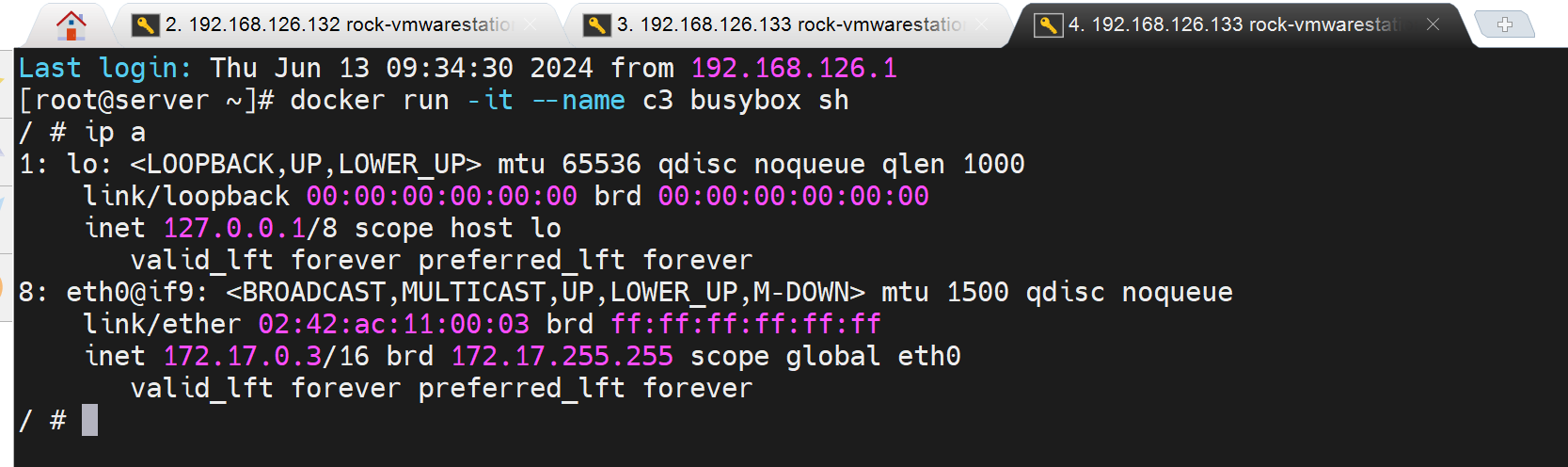Click the container IP 172.17.0.3 text
The image size is (1568, 467).
[x=243, y=356]
